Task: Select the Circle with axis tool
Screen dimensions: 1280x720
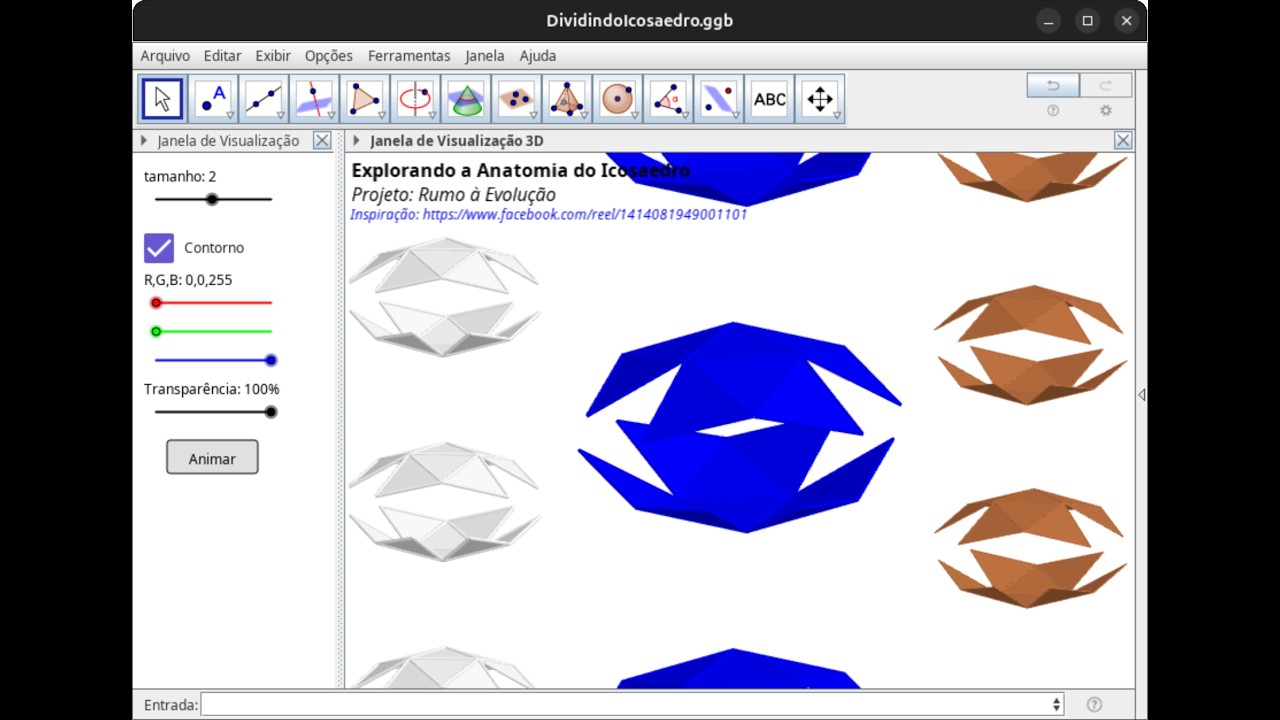Action: 415,99
